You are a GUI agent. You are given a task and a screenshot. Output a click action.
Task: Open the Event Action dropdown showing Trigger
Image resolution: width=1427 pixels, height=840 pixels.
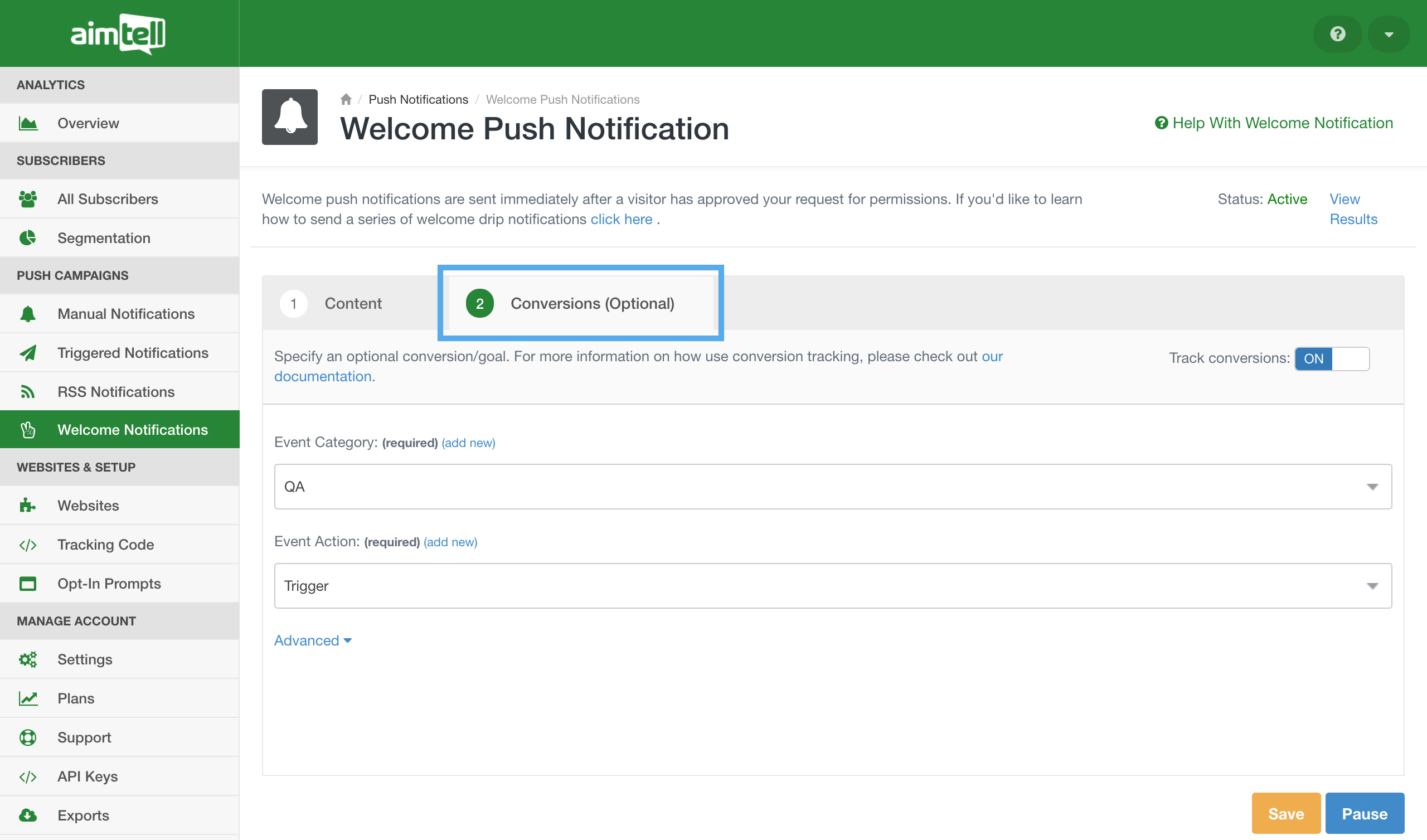(x=832, y=586)
